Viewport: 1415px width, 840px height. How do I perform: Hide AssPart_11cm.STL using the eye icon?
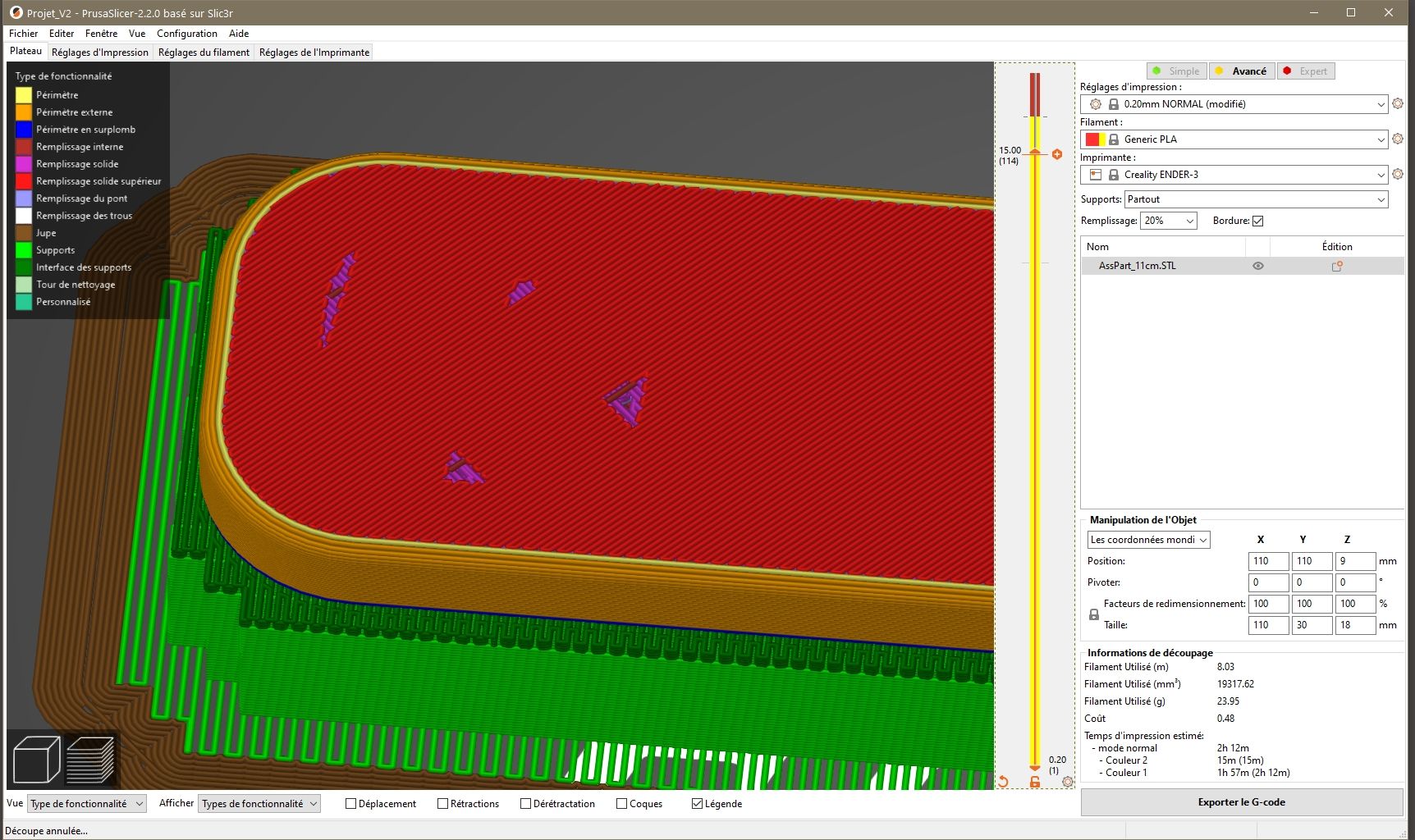point(1258,266)
